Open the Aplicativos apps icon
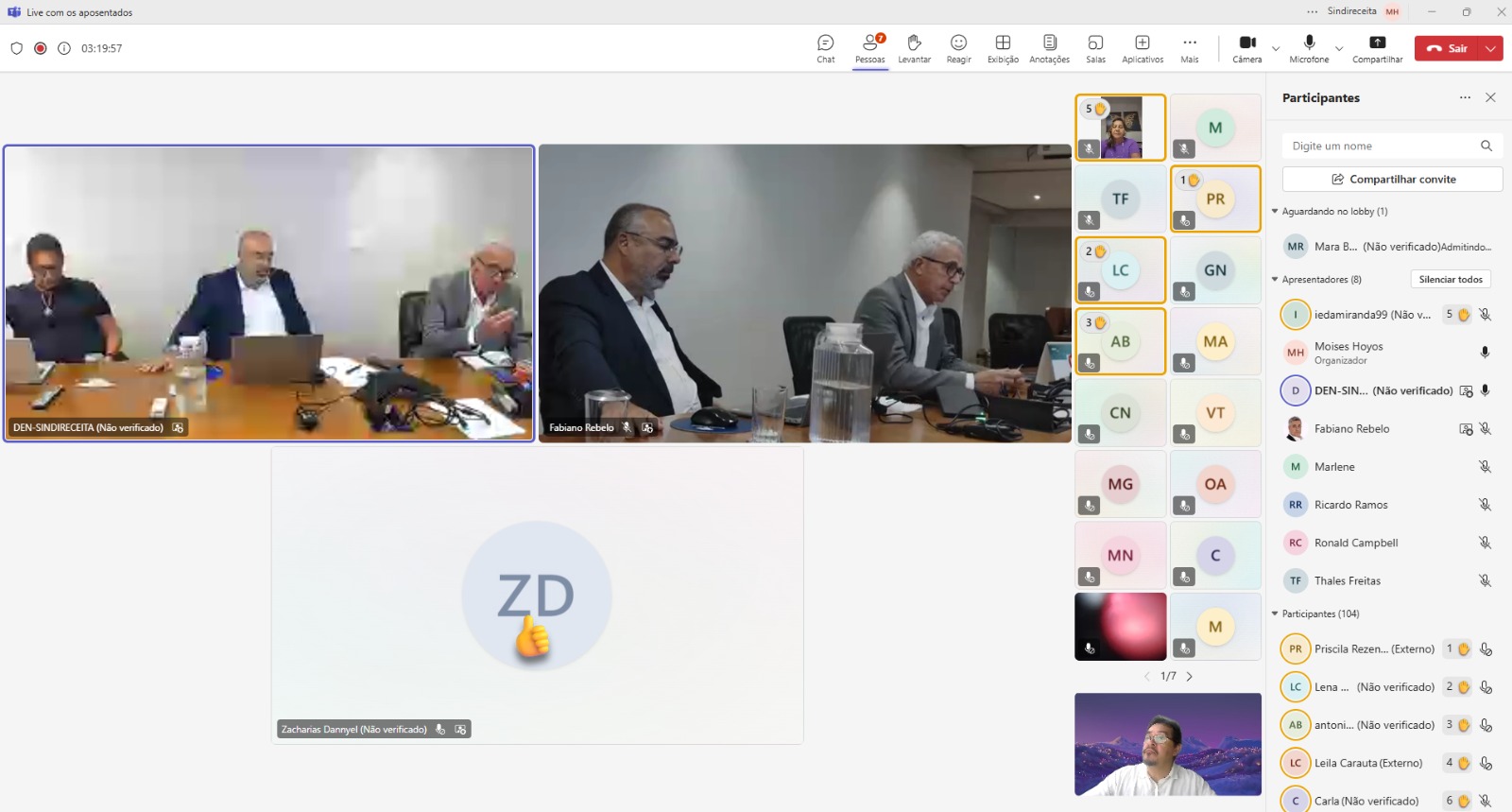Viewport: 1512px width, 812px height. 1142,48
